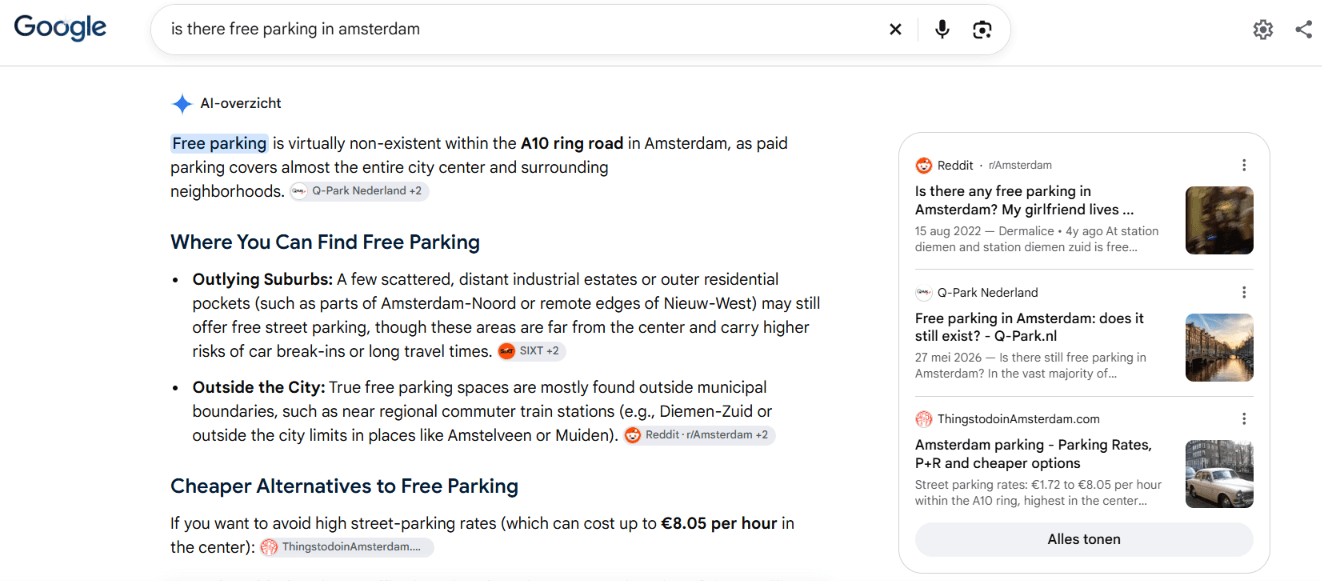Click into the search input field

pyautogui.click(x=520, y=30)
